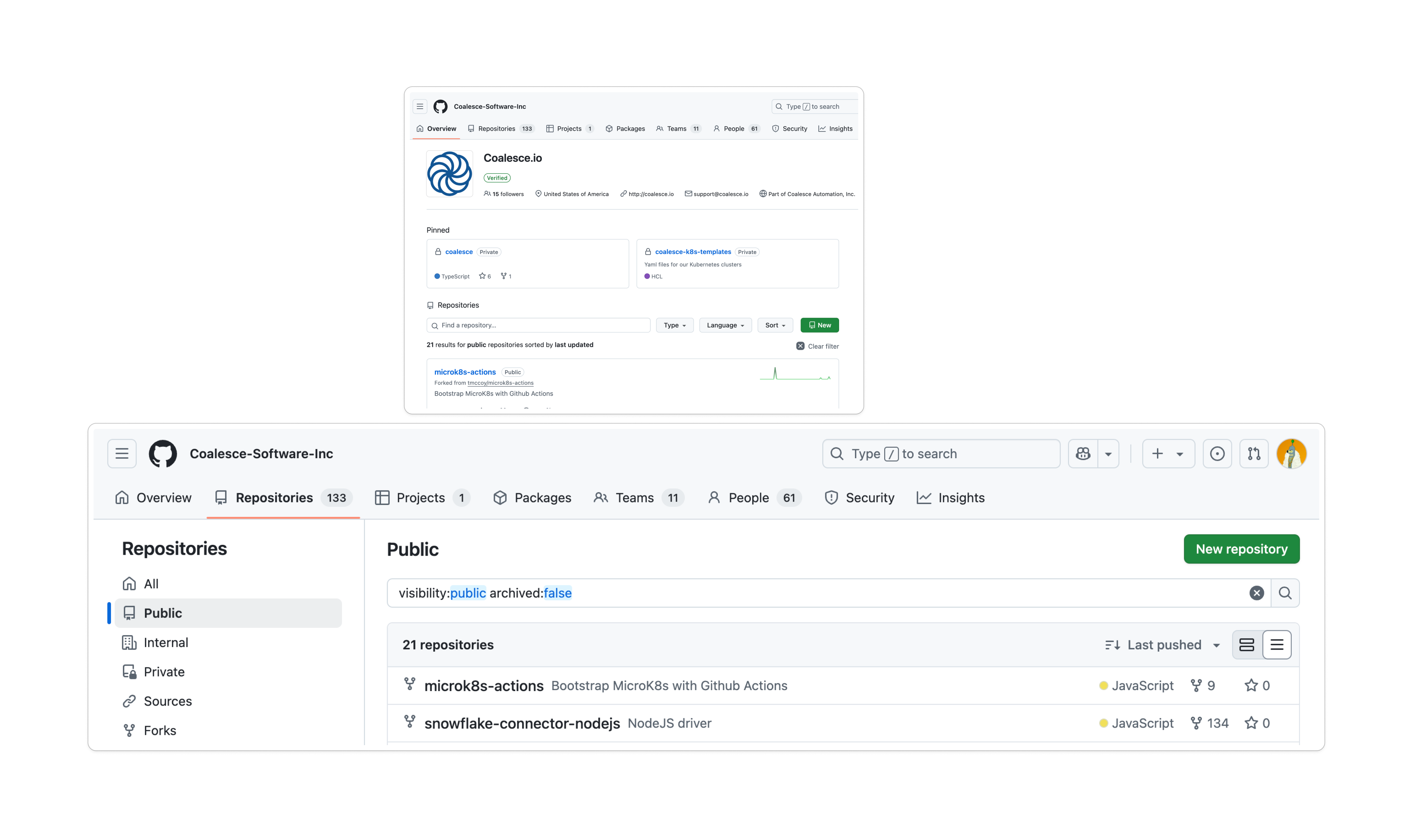Click the issues dashboard circle-dot icon
This screenshot has height=840, width=1413.
[1217, 453]
